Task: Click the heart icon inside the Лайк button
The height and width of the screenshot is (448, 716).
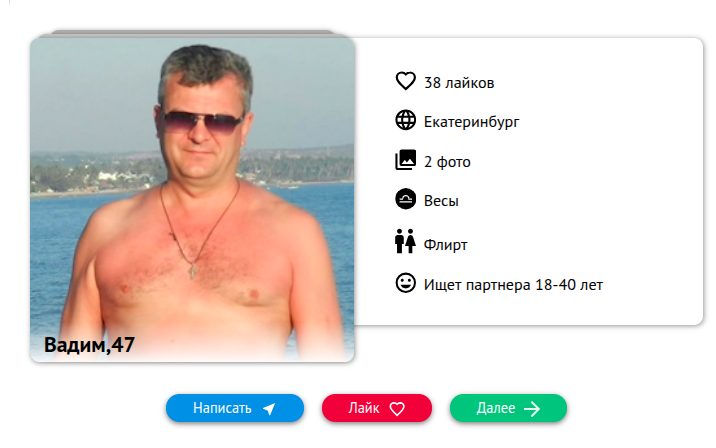Action: 397,409
